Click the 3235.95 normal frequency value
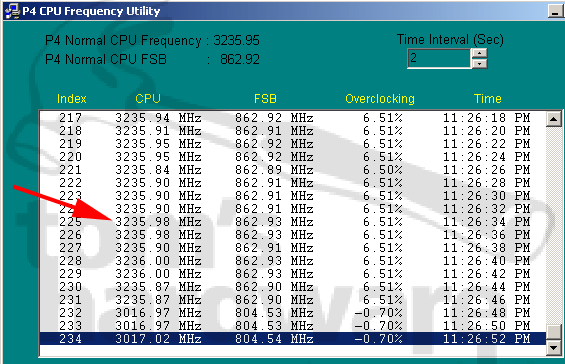 236,40
